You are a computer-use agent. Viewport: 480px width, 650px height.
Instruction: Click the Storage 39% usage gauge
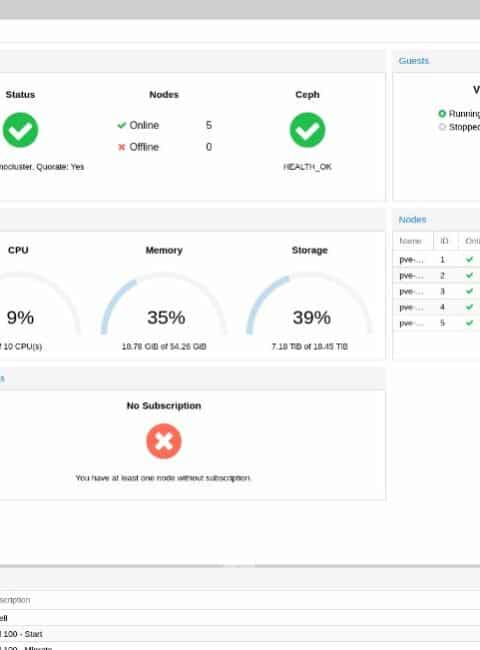[310, 304]
